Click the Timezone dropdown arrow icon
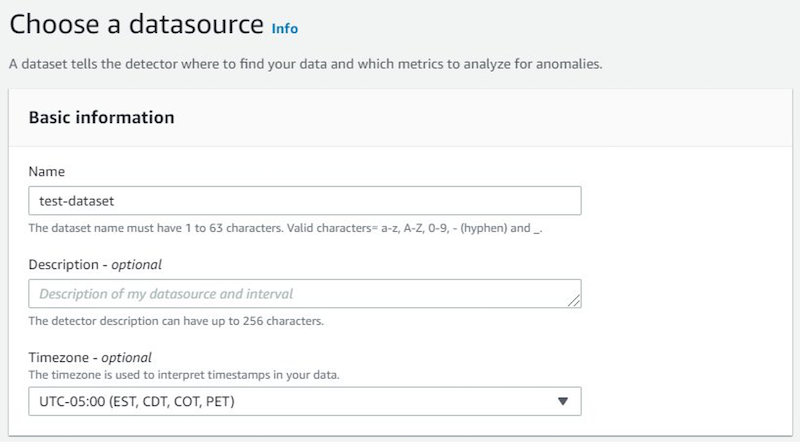800x444 pixels. point(562,401)
